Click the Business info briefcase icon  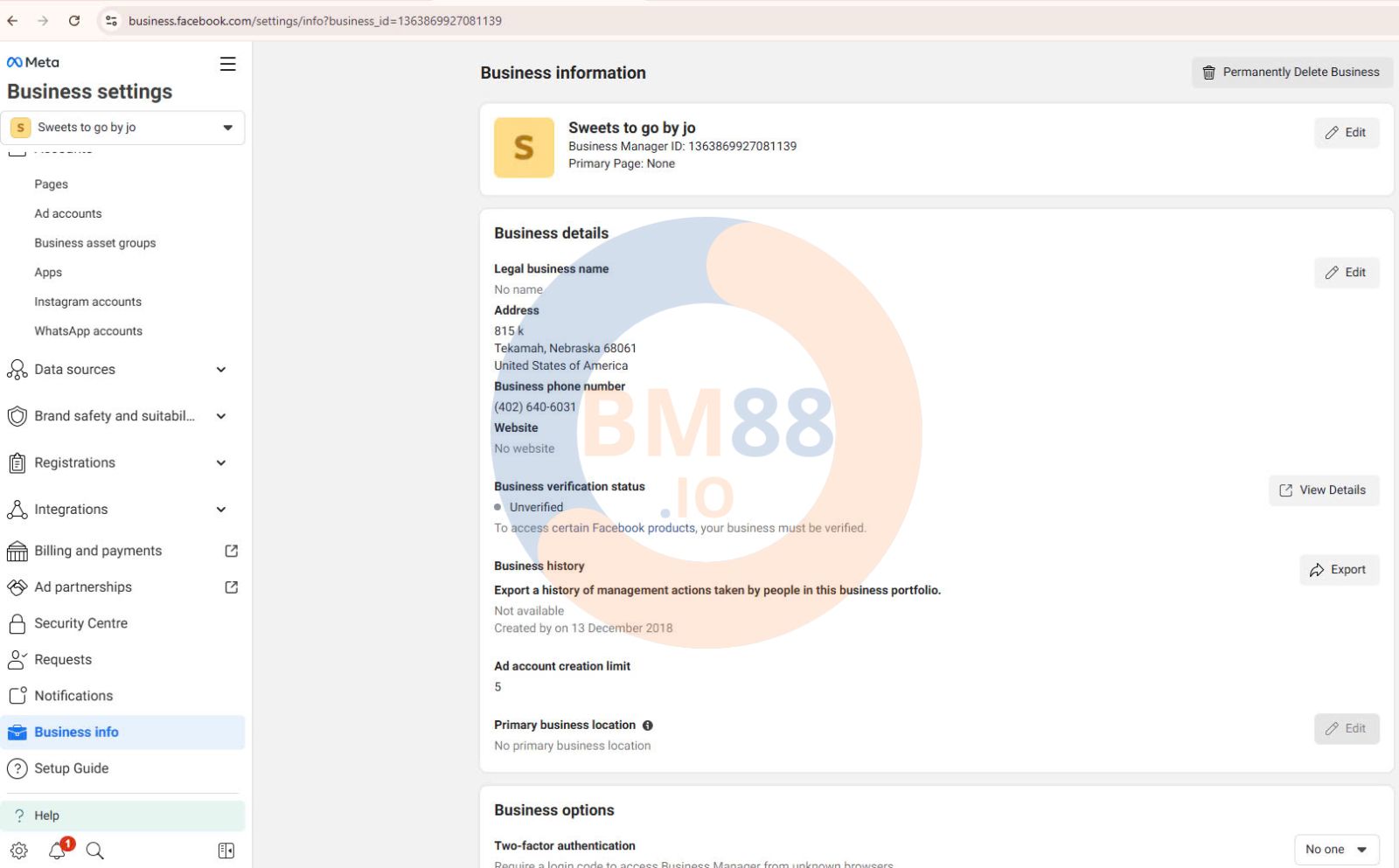point(17,733)
